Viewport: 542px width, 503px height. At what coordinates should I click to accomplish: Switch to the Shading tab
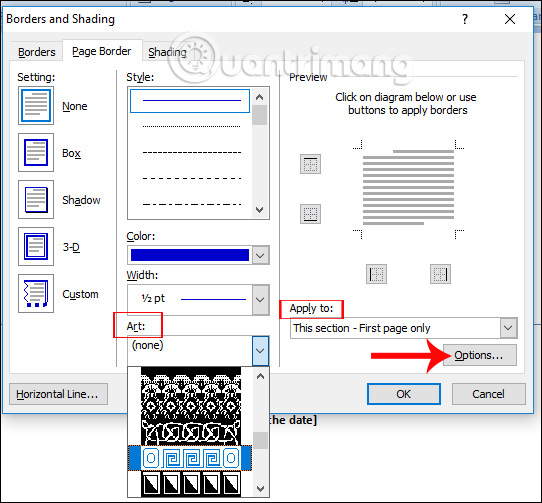pos(167,52)
